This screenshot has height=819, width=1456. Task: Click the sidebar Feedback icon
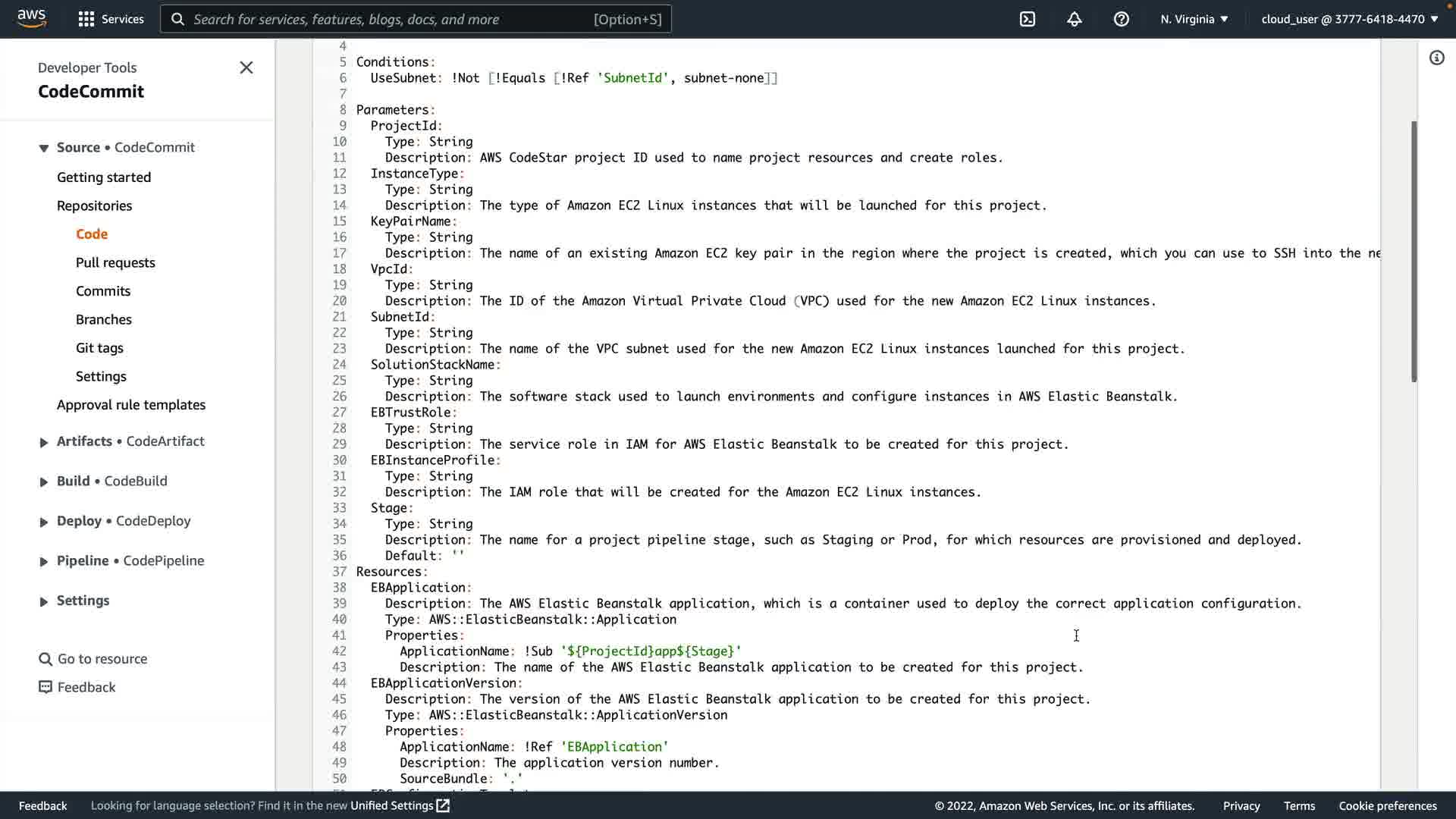tap(45, 687)
